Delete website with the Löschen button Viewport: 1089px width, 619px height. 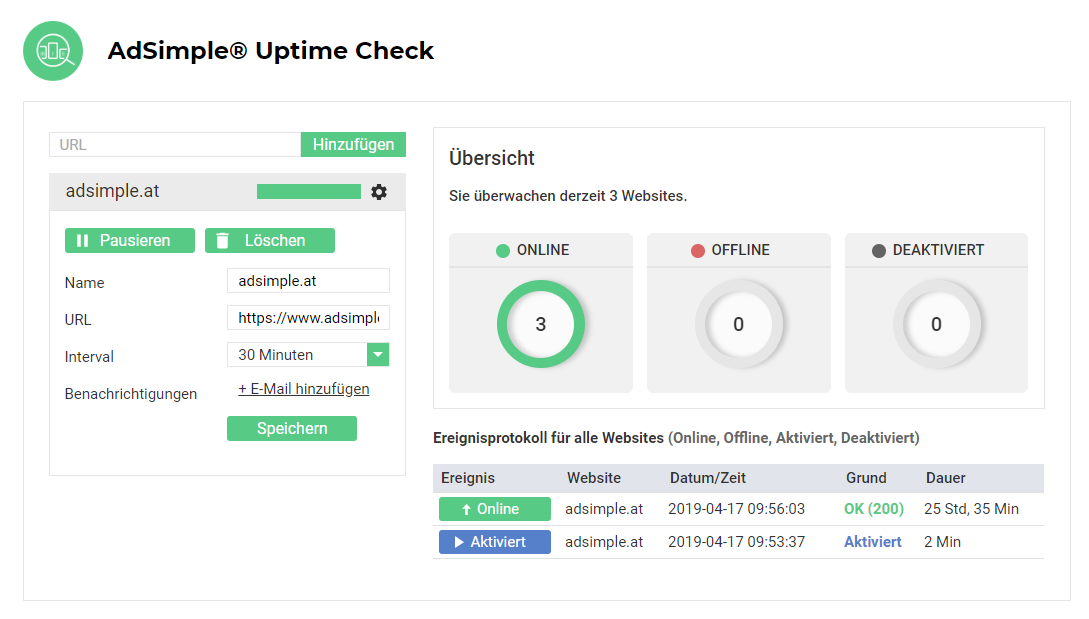coord(269,241)
